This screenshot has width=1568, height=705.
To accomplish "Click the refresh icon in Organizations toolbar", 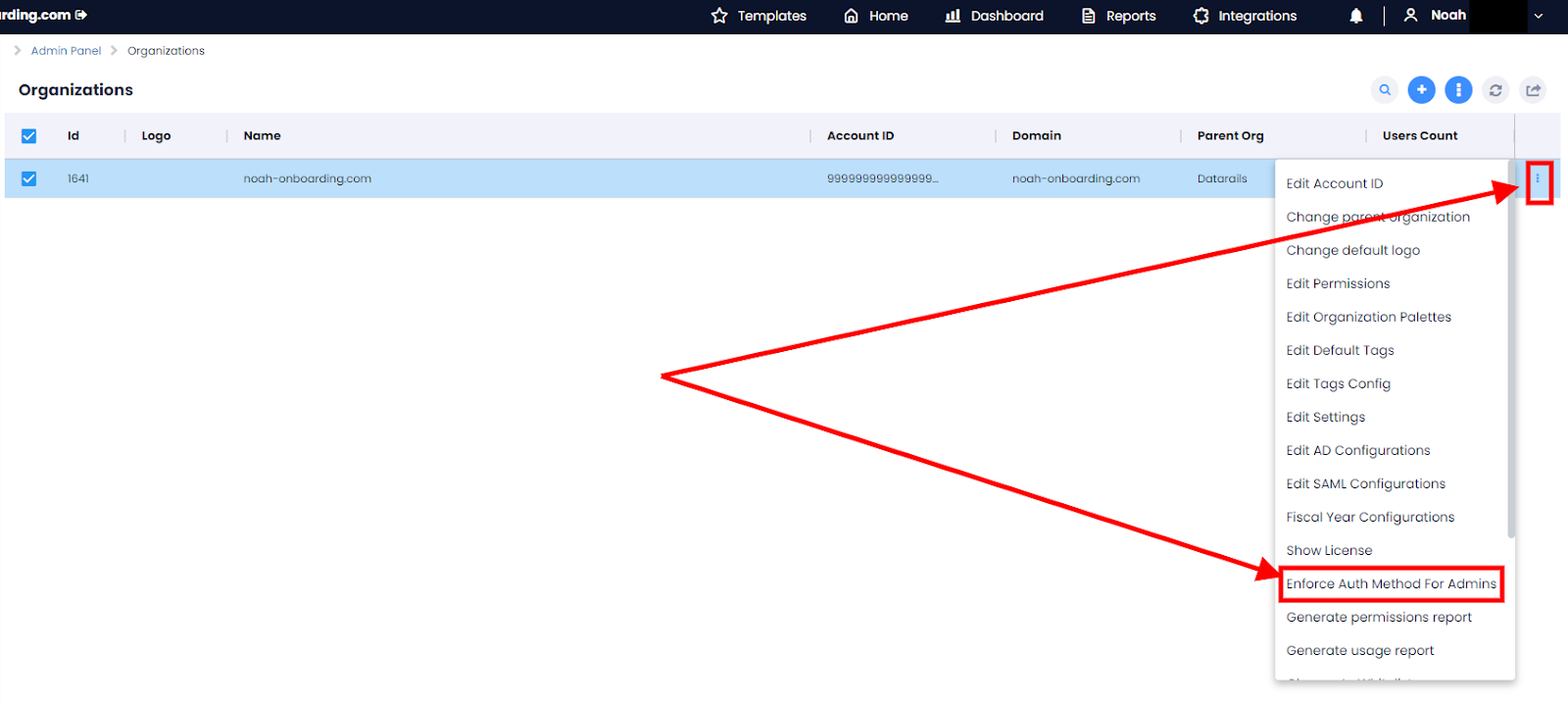I will click(x=1495, y=90).
